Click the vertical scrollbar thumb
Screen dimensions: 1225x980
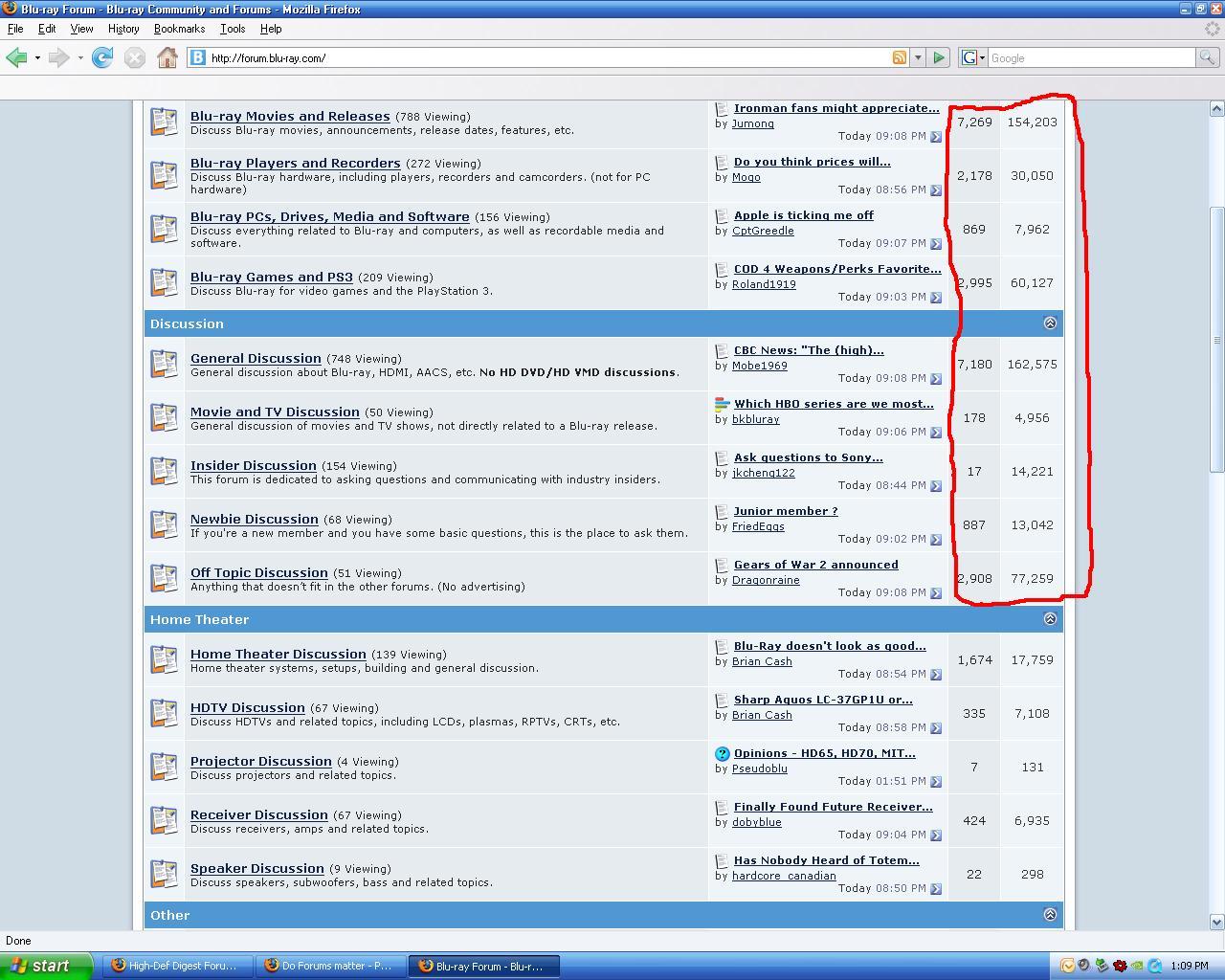1217,340
